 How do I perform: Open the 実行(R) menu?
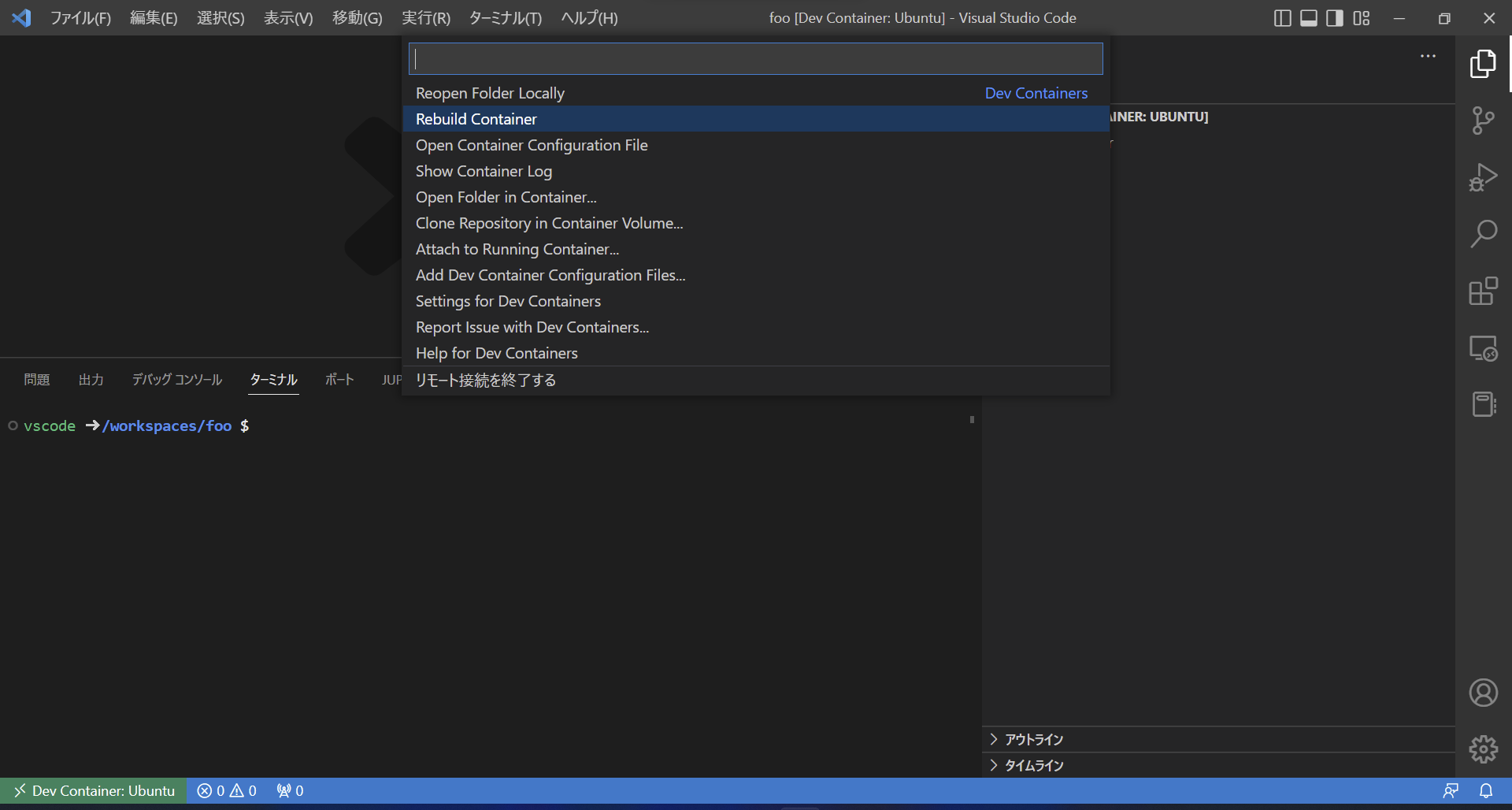[426, 17]
